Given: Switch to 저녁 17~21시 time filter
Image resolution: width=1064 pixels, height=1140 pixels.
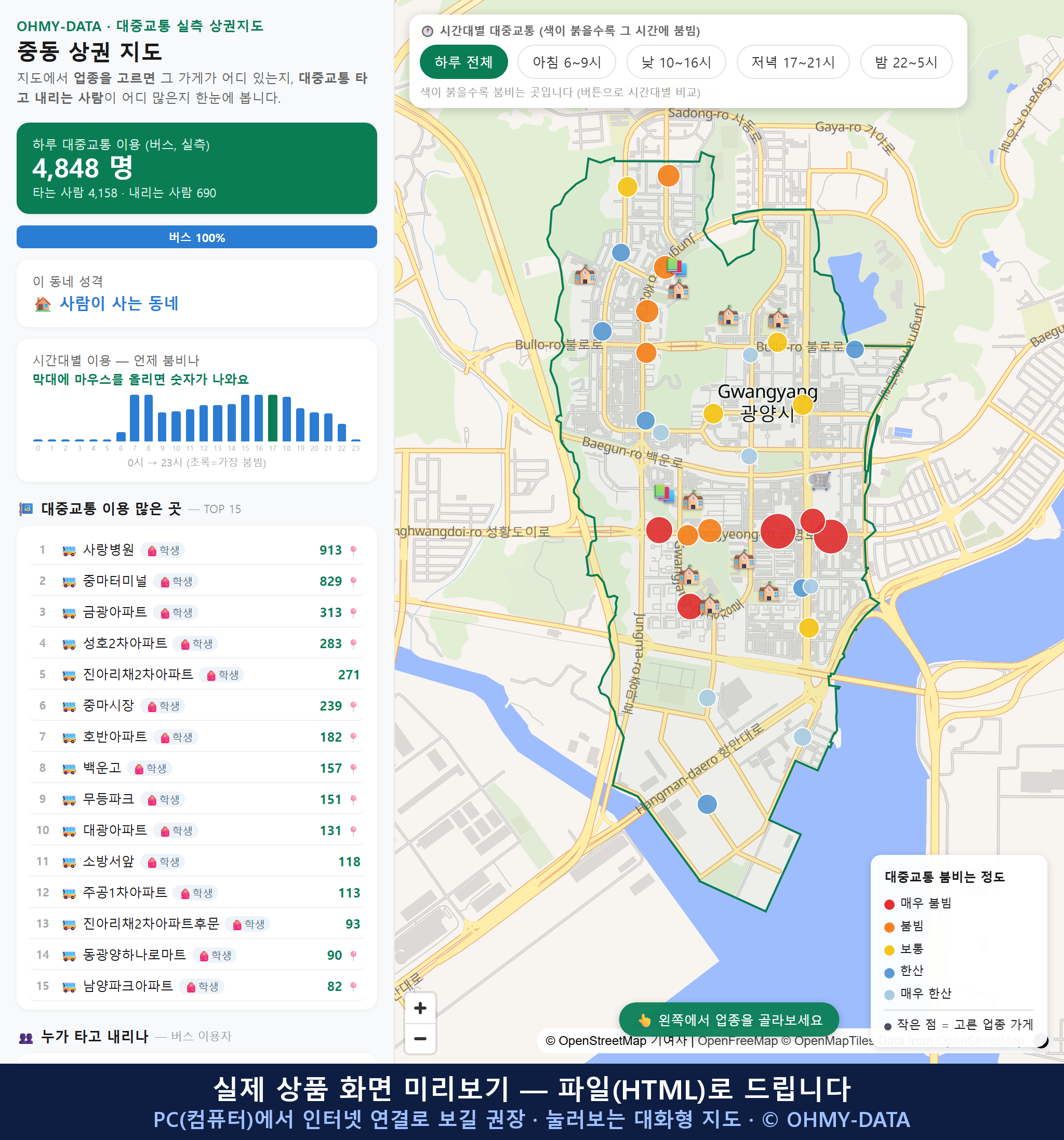Looking at the screenshot, I should [793, 62].
